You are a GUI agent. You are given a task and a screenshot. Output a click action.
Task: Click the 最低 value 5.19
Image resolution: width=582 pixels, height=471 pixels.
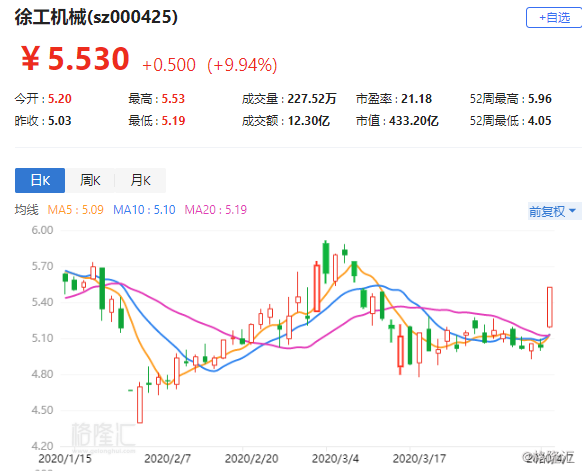173,121
